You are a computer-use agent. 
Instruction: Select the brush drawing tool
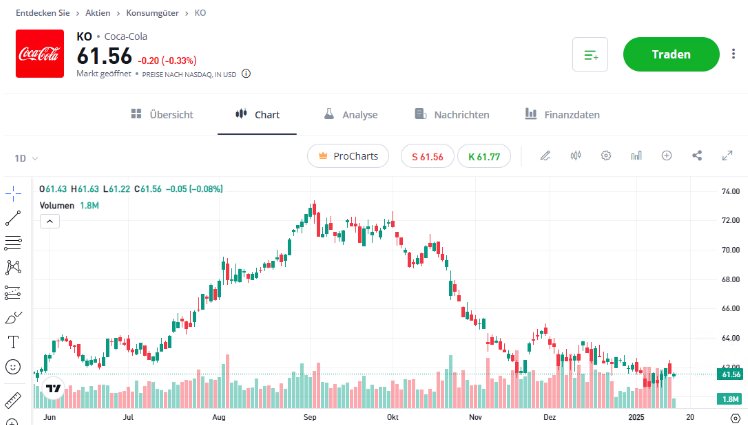point(13,317)
